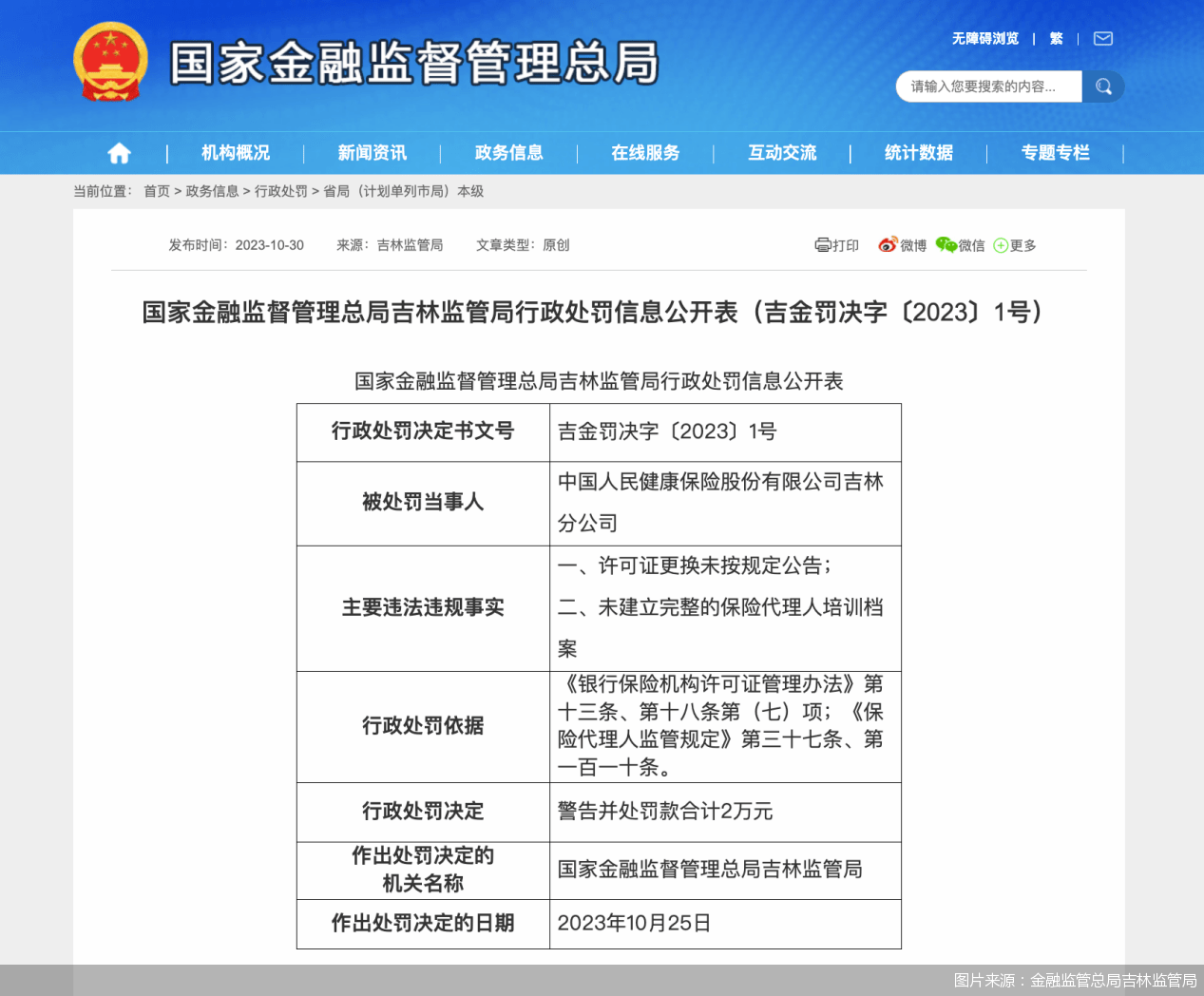Expand more sharing options 更多

pos(1015,245)
